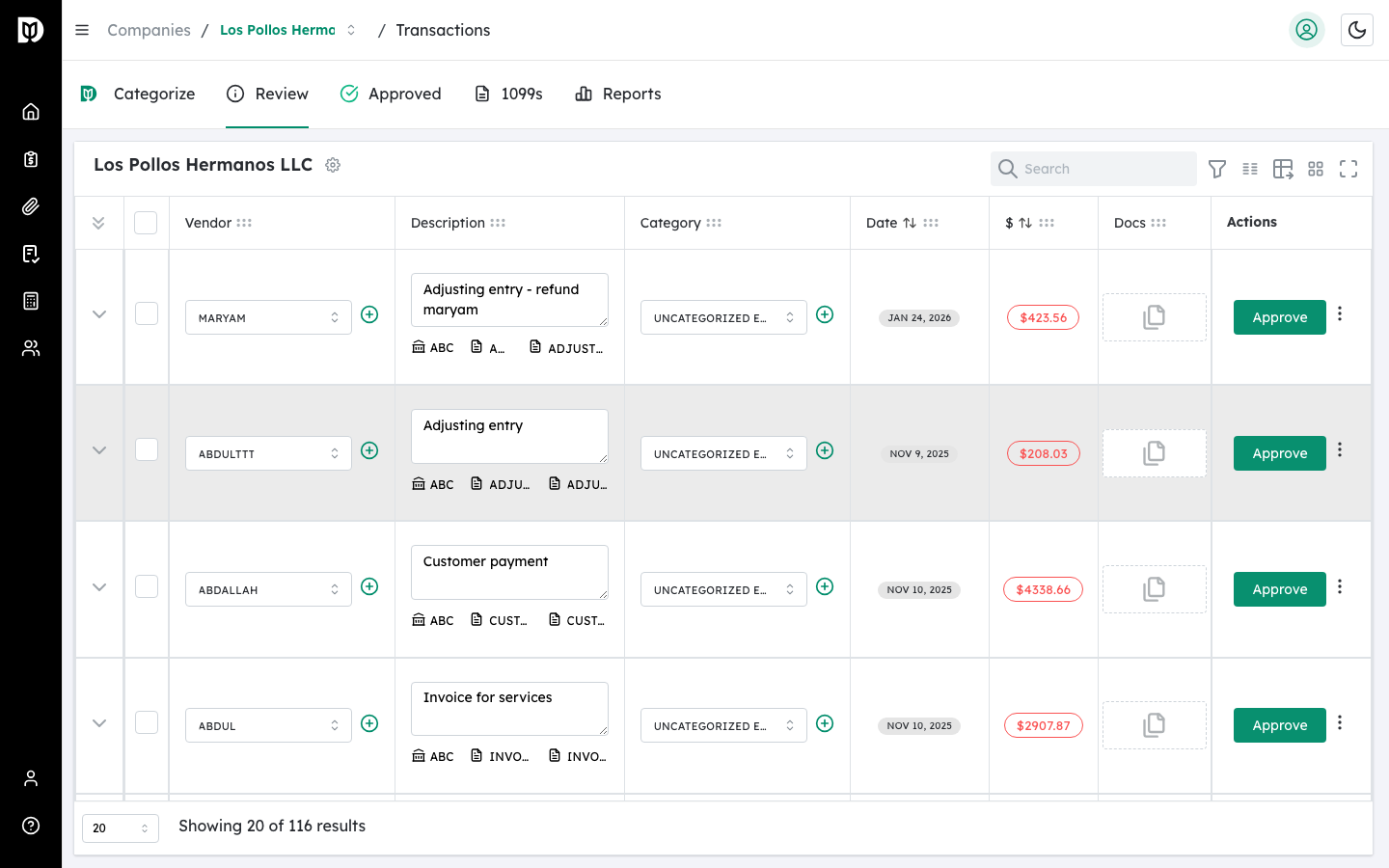Open the grid view icon above the table
Screen dimensions: 1389x868
(1316, 169)
